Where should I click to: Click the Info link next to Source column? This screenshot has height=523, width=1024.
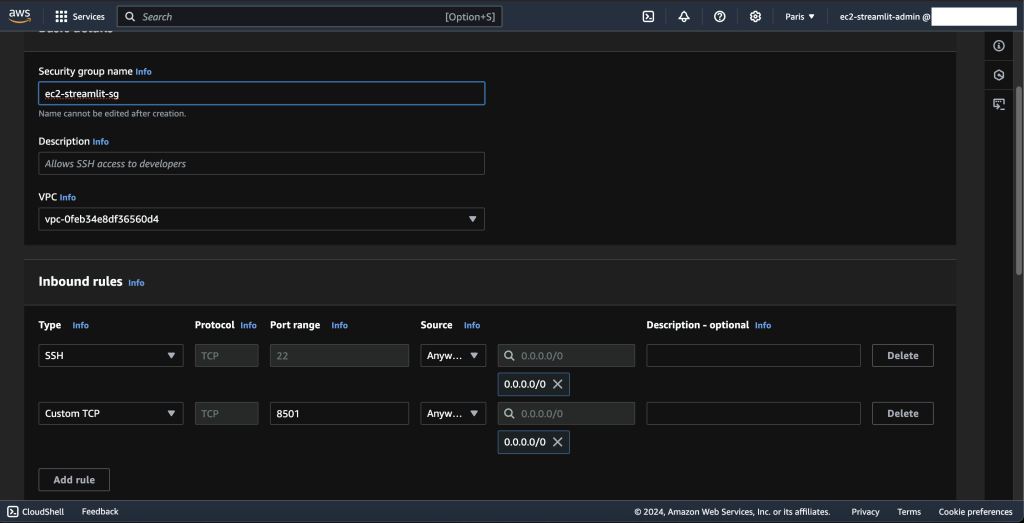(x=472, y=325)
